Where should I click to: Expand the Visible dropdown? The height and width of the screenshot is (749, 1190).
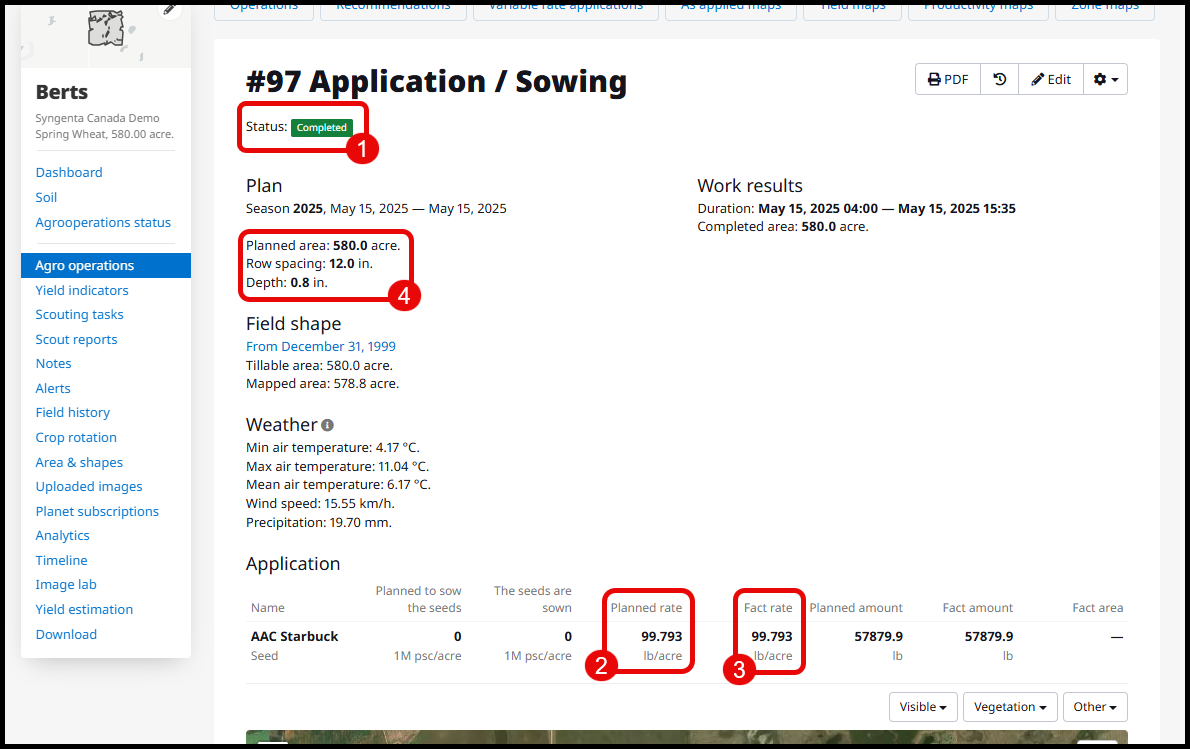(923, 707)
